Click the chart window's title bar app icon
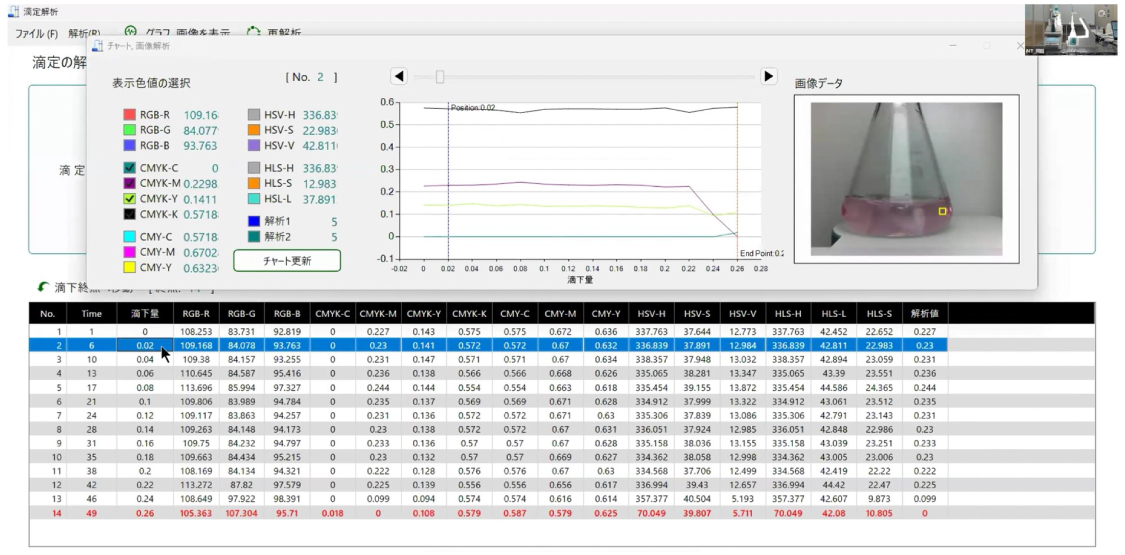 pos(97,46)
